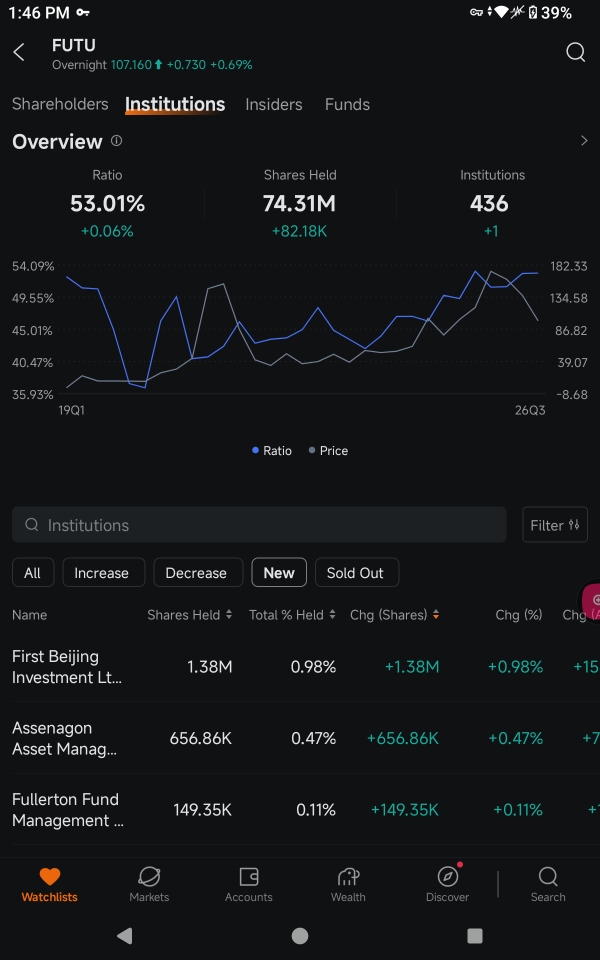Tap the back arrow next to FUTU
Image resolution: width=600 pixels, height=960 pixels.
tap(19, 53)
